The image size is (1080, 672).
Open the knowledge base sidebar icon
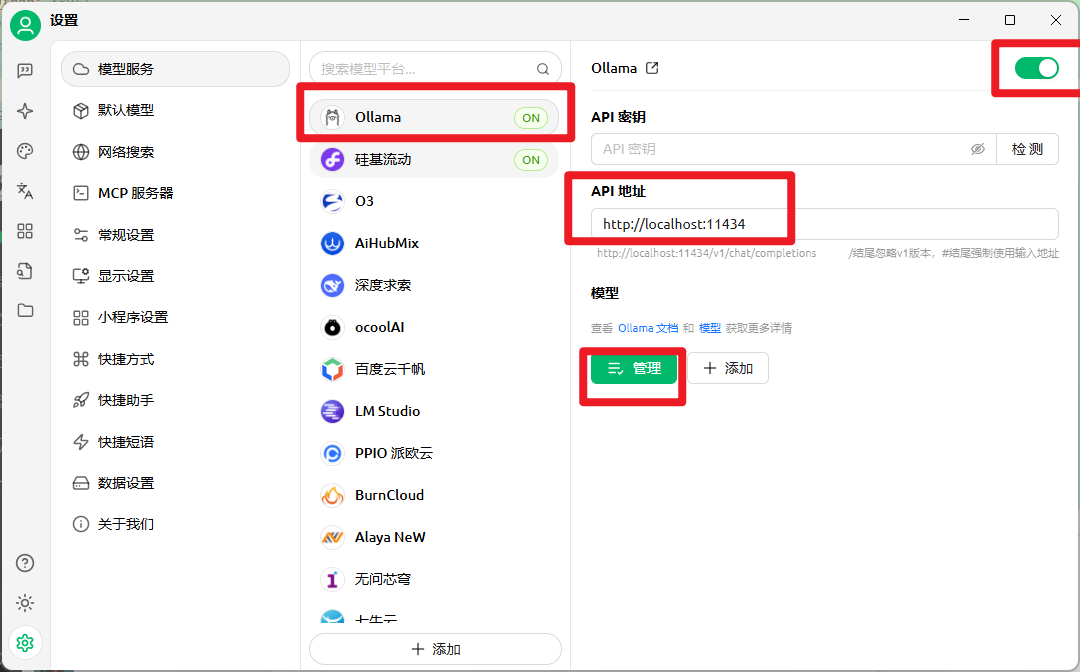pyautogui.click(x=25, y=271)
